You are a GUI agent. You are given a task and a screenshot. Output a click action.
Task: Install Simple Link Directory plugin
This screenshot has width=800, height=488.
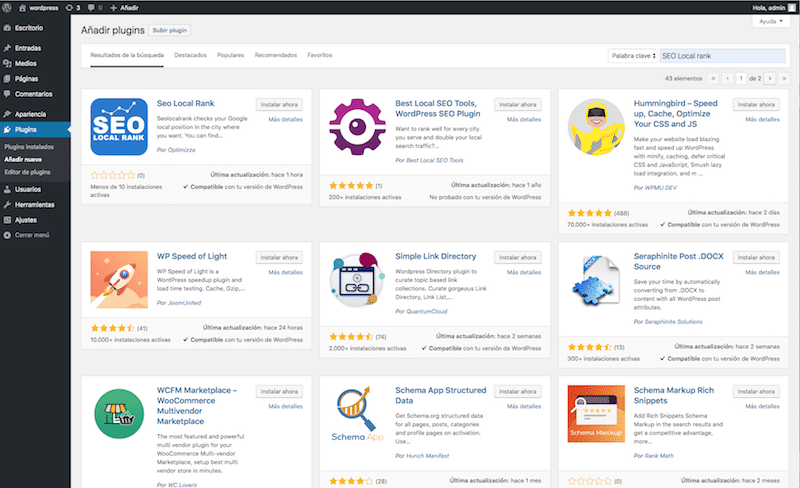[518, 257]
